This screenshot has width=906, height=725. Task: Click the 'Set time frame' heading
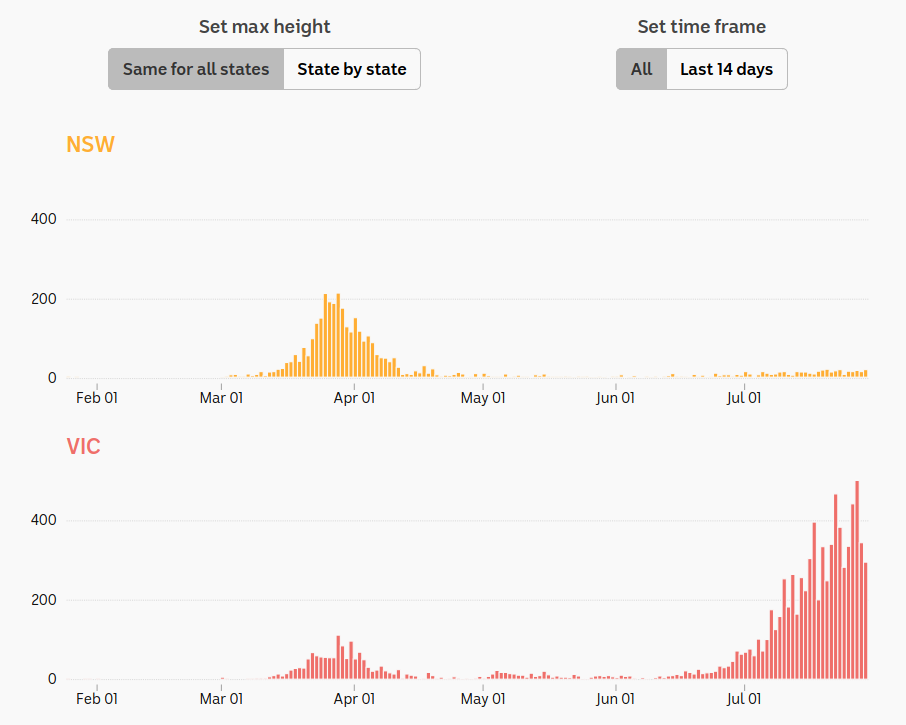tap(701, 27)
